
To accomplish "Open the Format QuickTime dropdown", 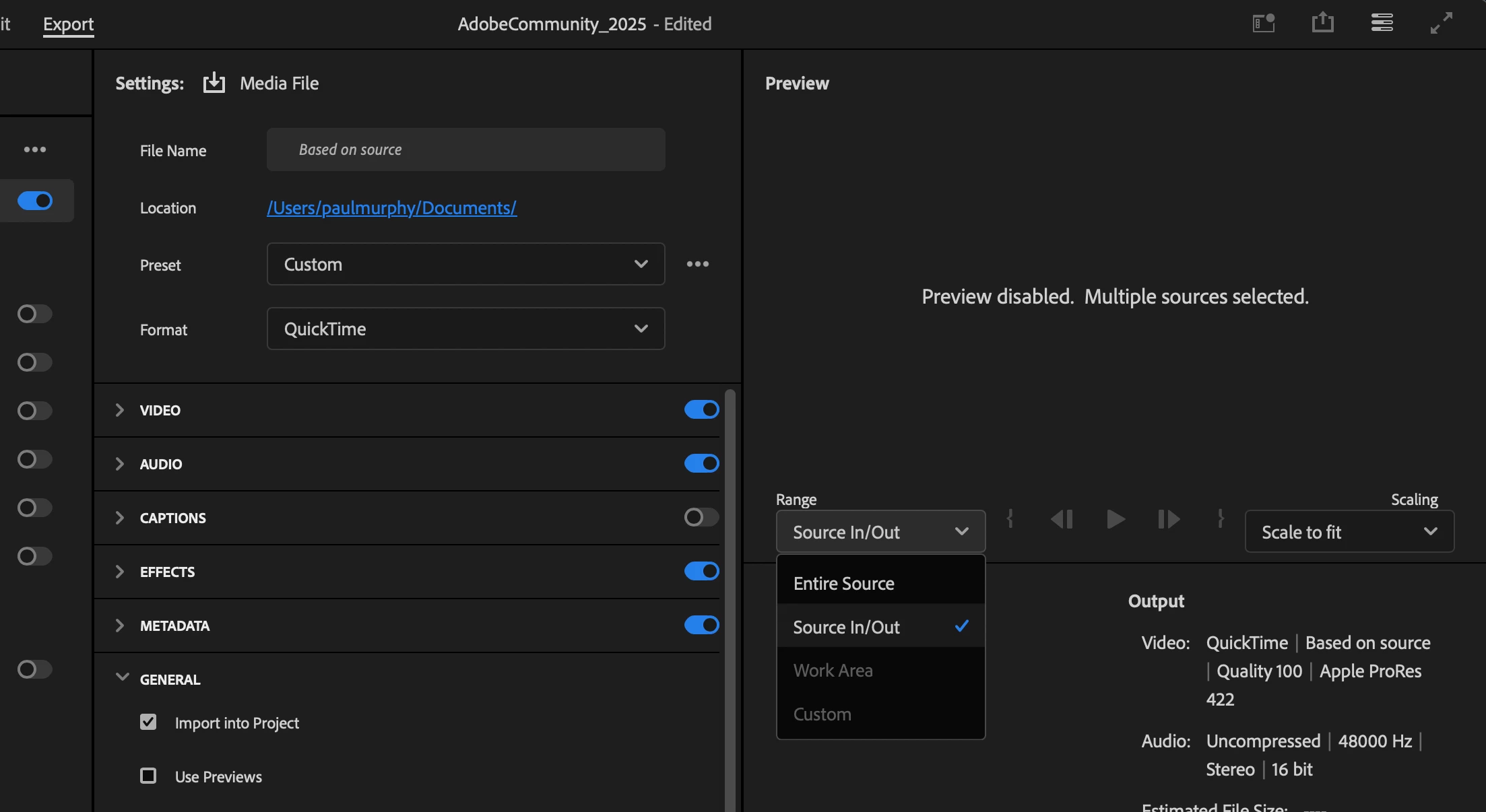I will click(465, 329).
